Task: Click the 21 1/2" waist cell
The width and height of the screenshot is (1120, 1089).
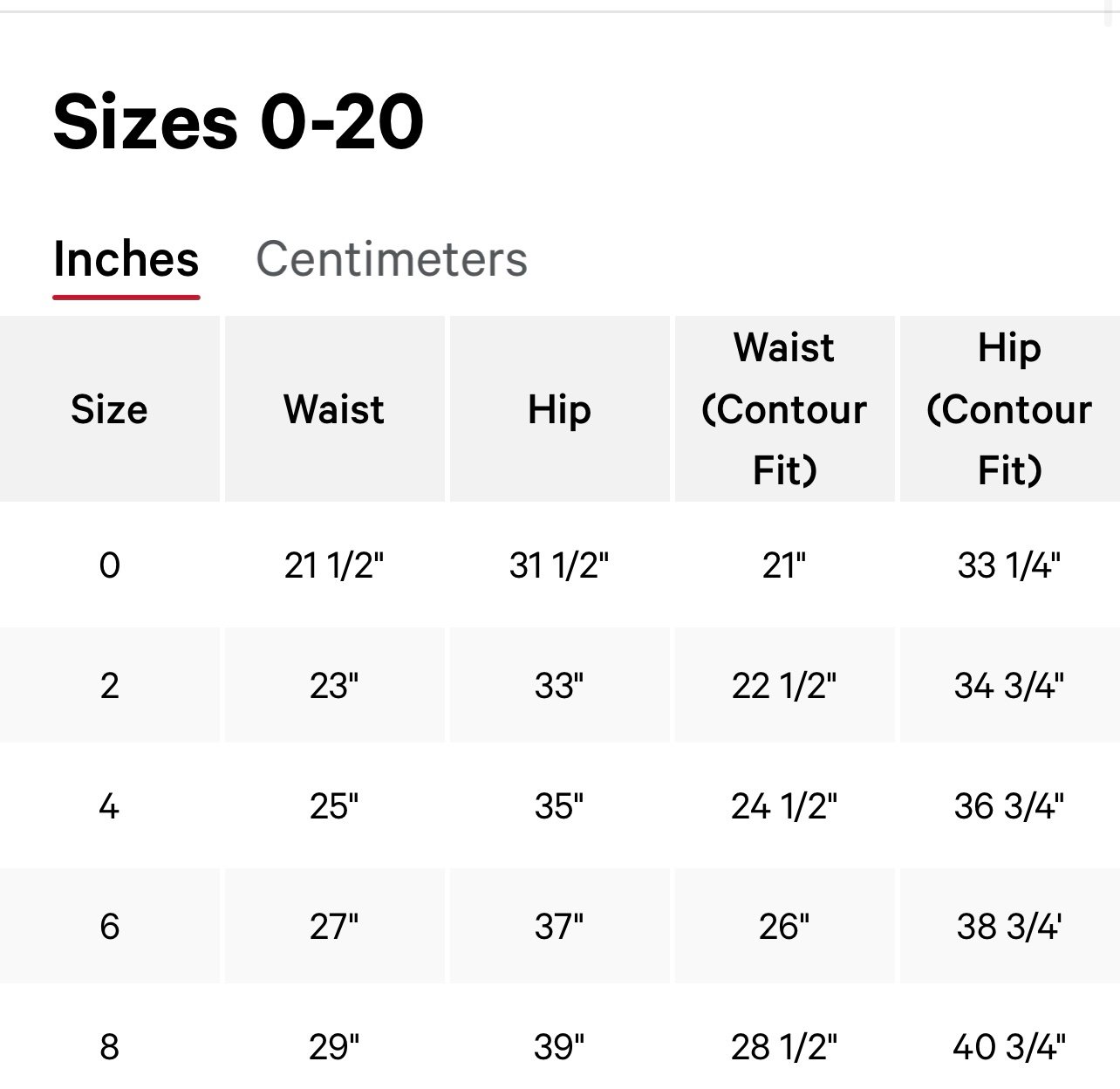Action: (334, 565)
